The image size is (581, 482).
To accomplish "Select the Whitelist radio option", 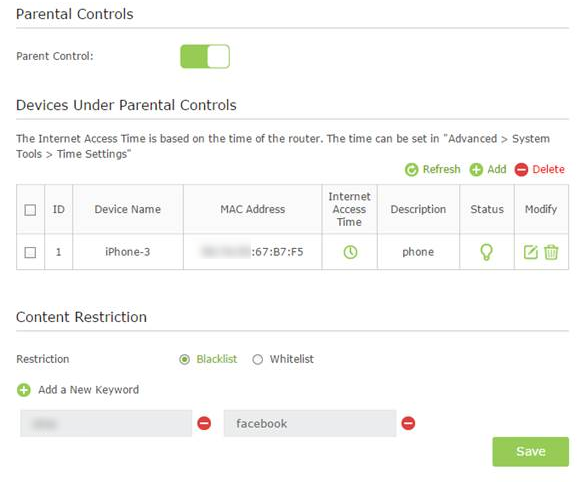I will click(258, 359).
